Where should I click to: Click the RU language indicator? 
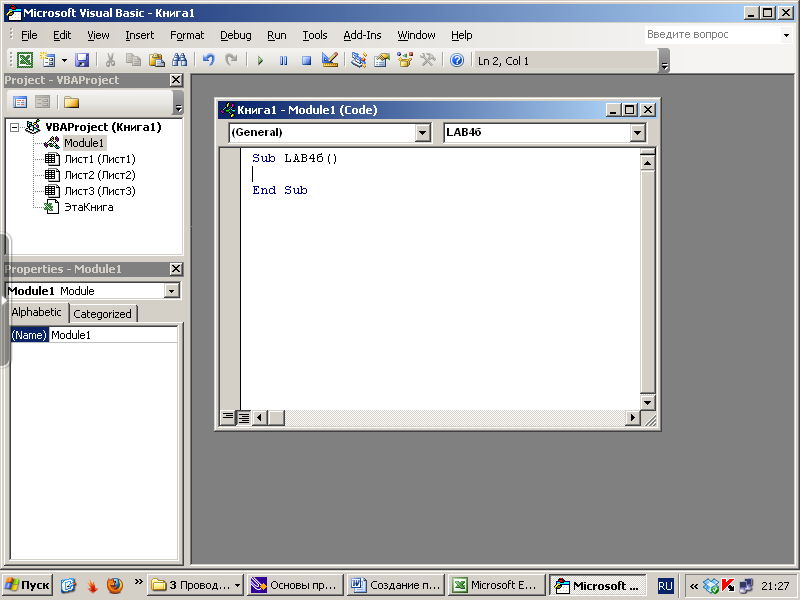pos(665,586)
